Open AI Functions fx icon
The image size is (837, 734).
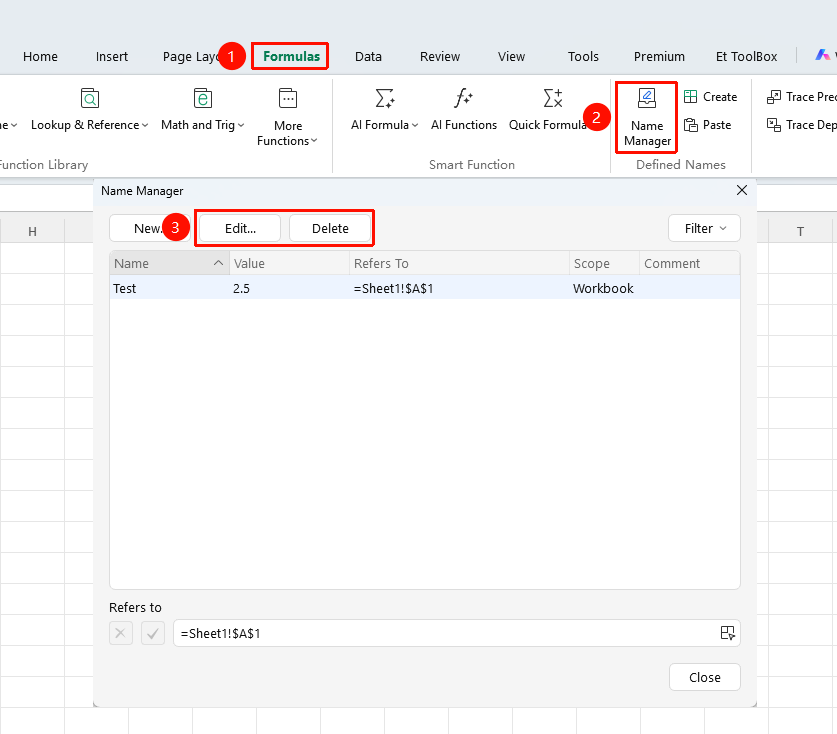[x=463, y=99]
